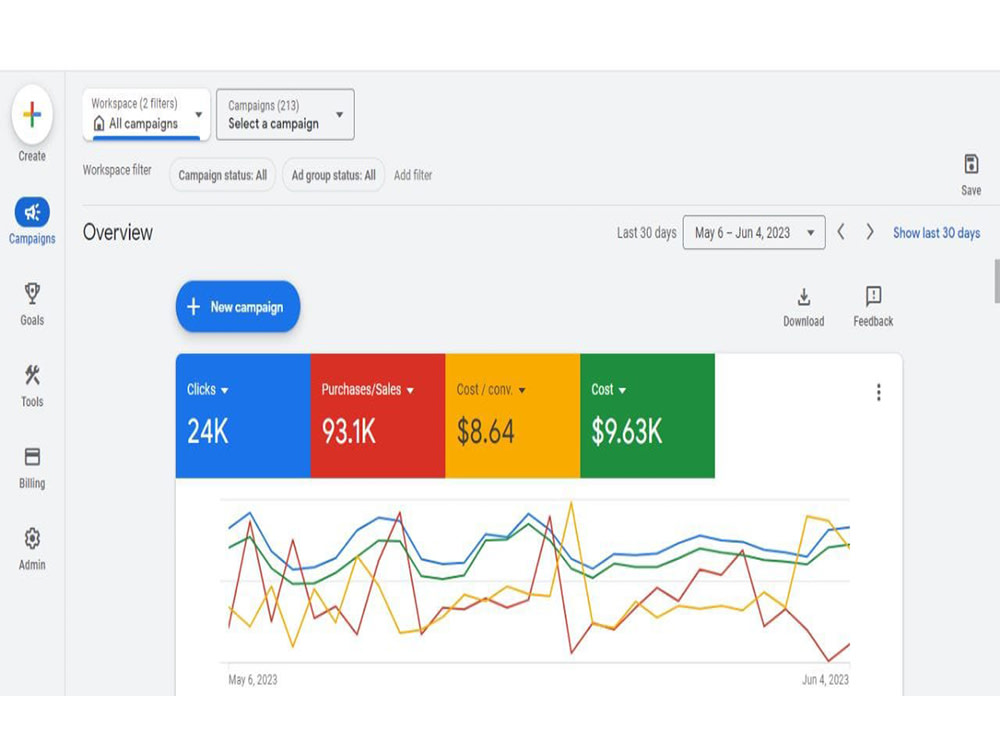Open the scorecard three-dot menu
The width and height of the screenshot is (1000, 750).
tap(878, 392)
